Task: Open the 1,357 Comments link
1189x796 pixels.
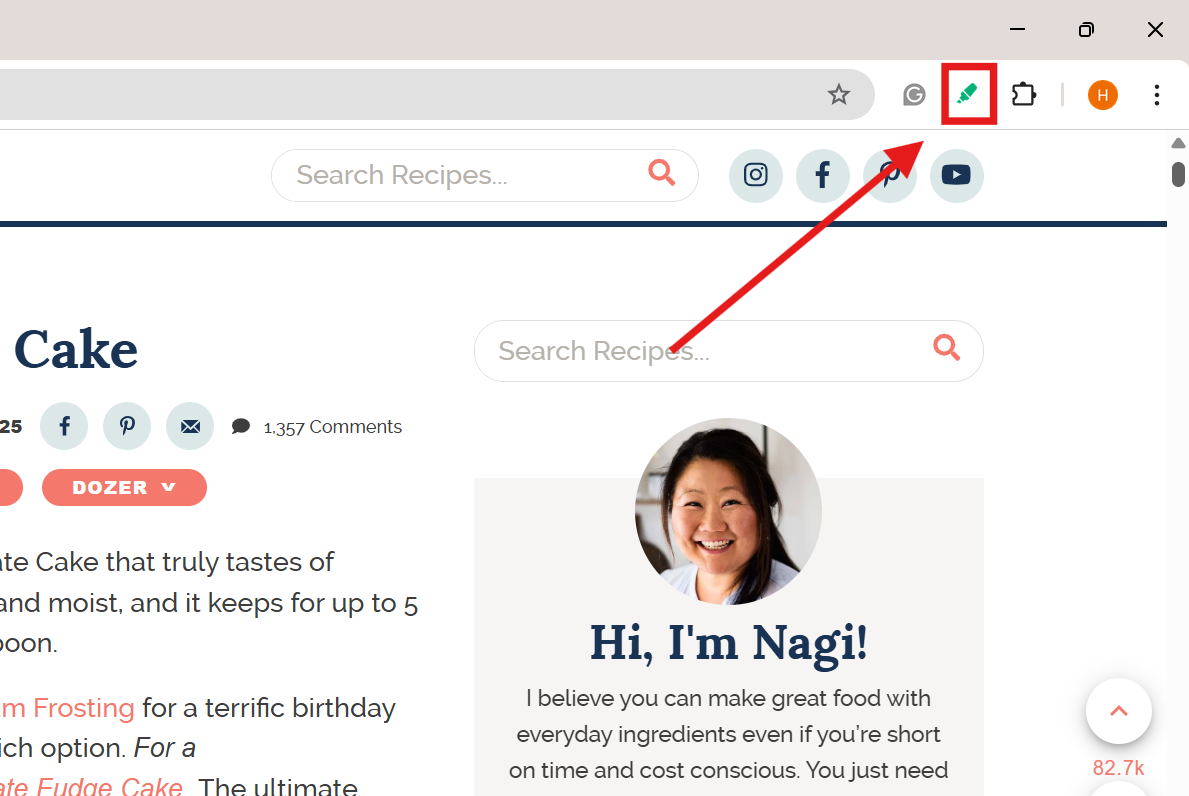Action: click(332, 427)
